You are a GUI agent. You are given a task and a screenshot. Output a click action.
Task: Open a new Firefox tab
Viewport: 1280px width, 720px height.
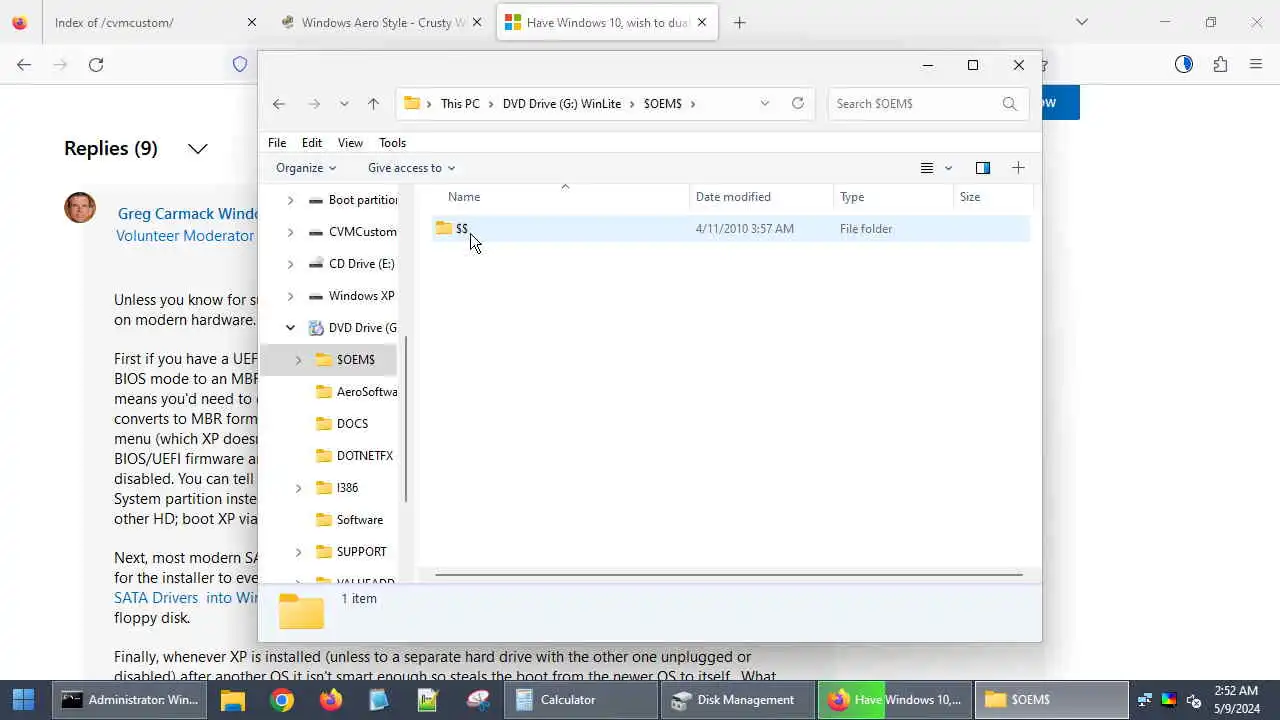click(x=740, y=22)
